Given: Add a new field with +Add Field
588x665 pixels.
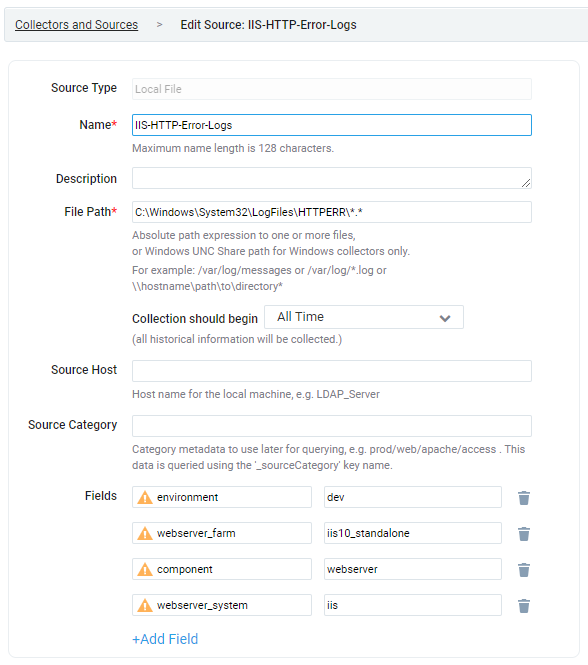Looking at the screenshot, I should click(165, 639).
